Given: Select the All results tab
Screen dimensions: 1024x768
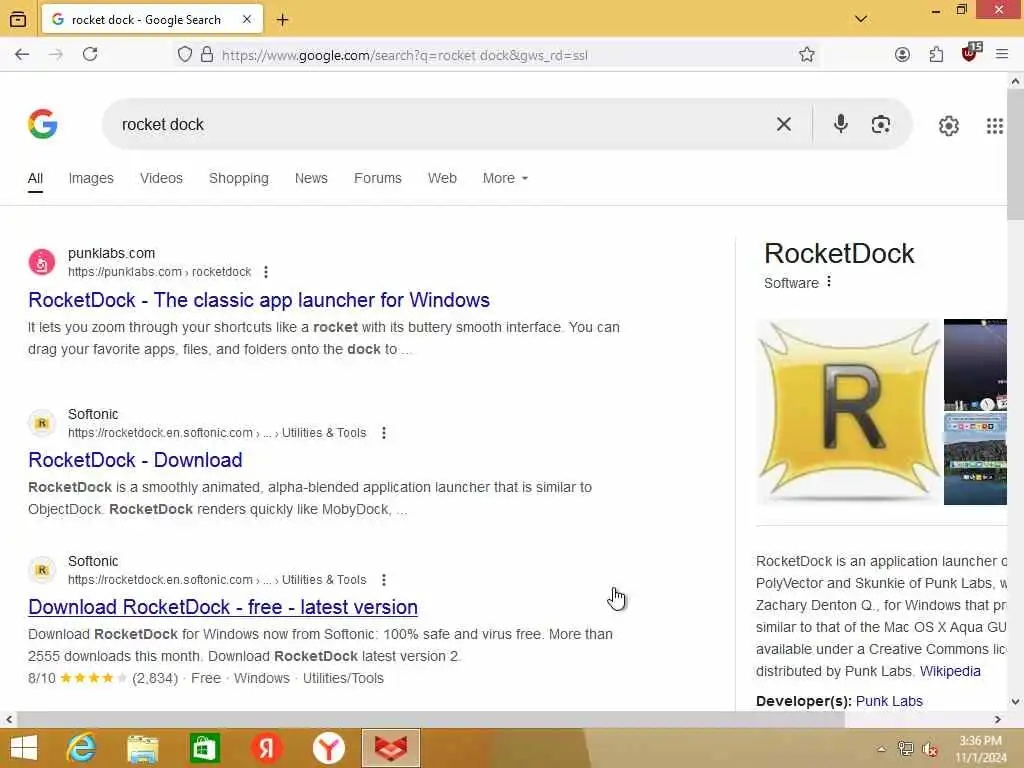Looking at the screenshot, I should coord(35,178).
